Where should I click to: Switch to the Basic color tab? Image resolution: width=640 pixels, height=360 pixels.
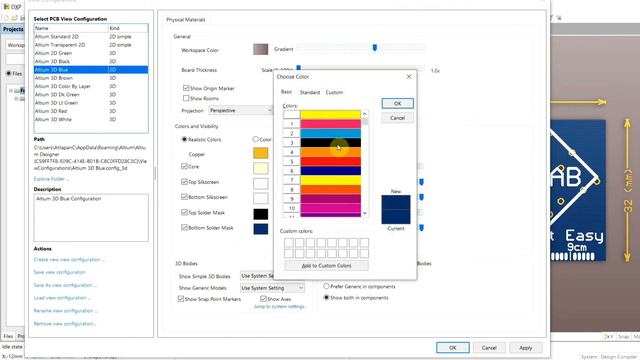(x=287, y=92)
